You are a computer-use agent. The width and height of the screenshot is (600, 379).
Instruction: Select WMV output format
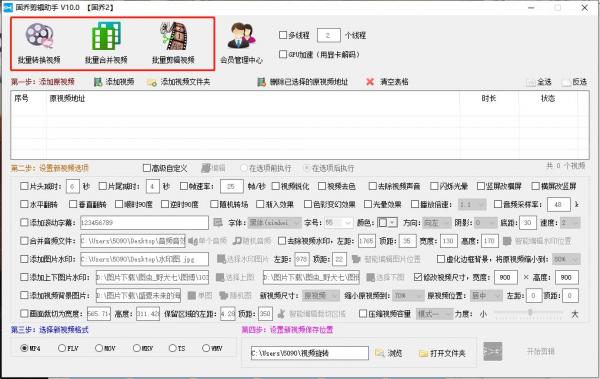tap(206, 348)
